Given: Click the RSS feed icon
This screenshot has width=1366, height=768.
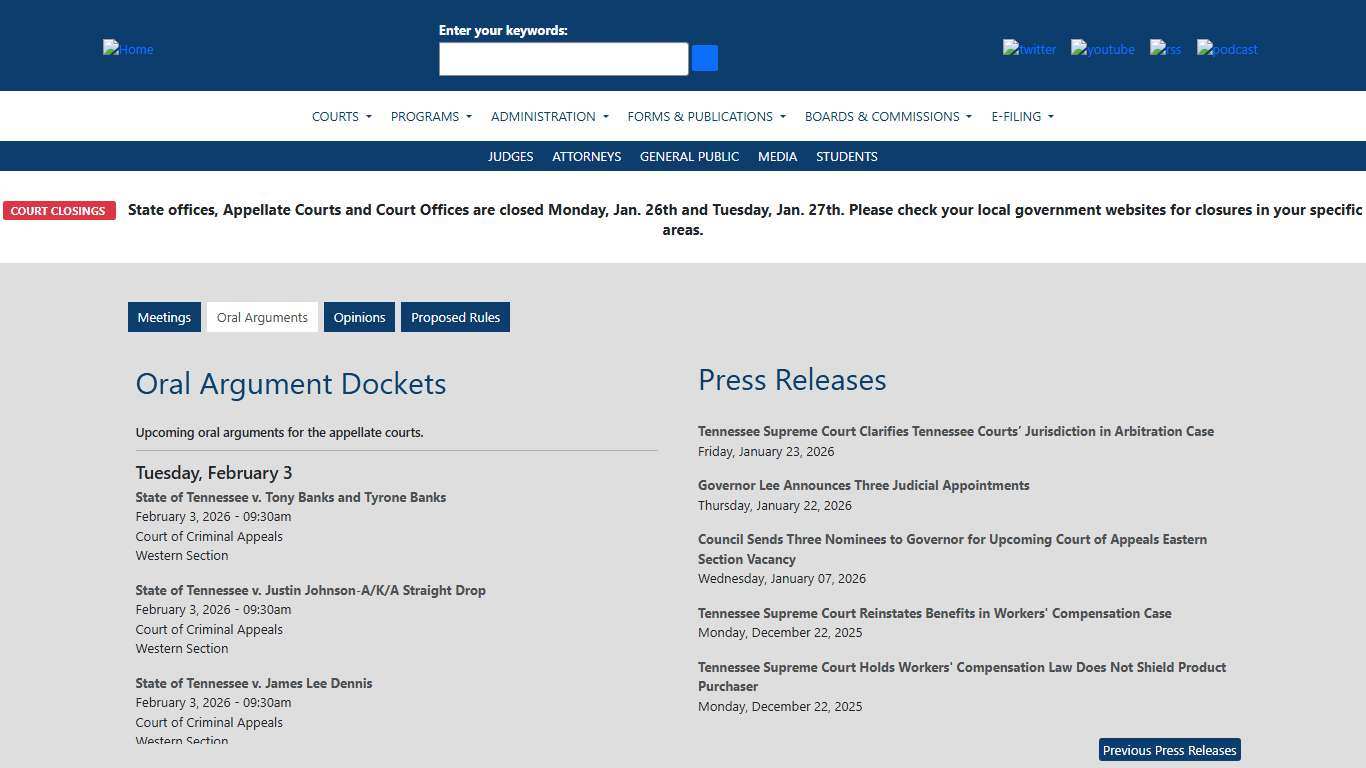Looking at the screenshot, I should click(1164, 49).
